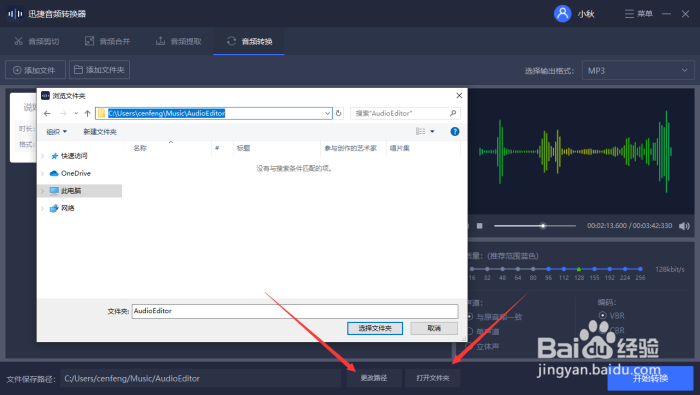Expand the OneDrive tree node
Viewport: 700px width, 395px height.
(x=42, y=173)
